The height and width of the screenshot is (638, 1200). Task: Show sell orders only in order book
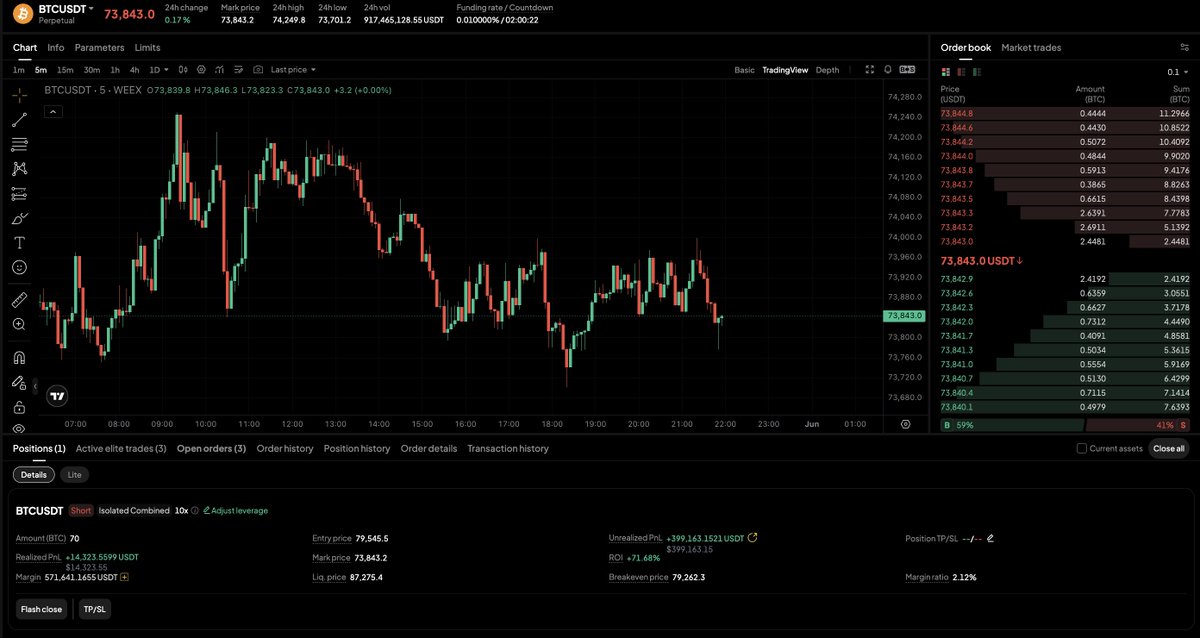[x=962, y=72]
